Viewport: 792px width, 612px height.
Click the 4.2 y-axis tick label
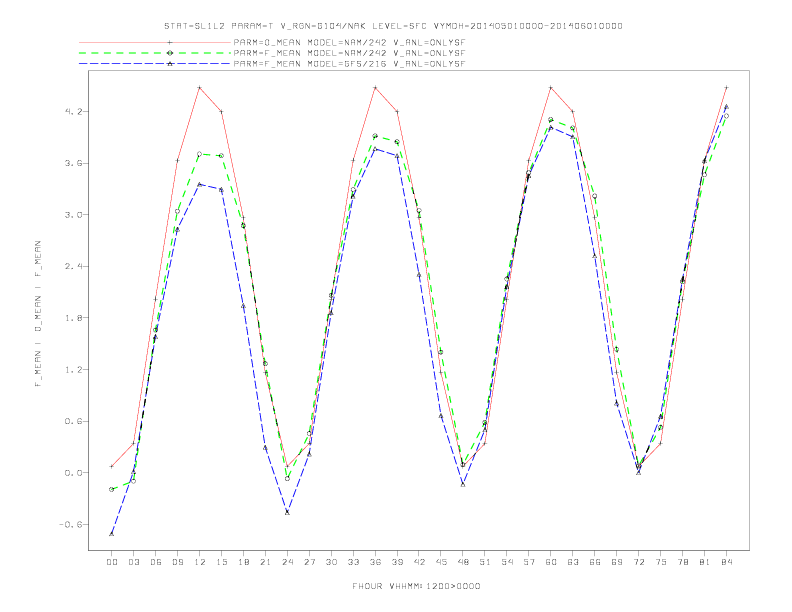(x=74, y=112)
